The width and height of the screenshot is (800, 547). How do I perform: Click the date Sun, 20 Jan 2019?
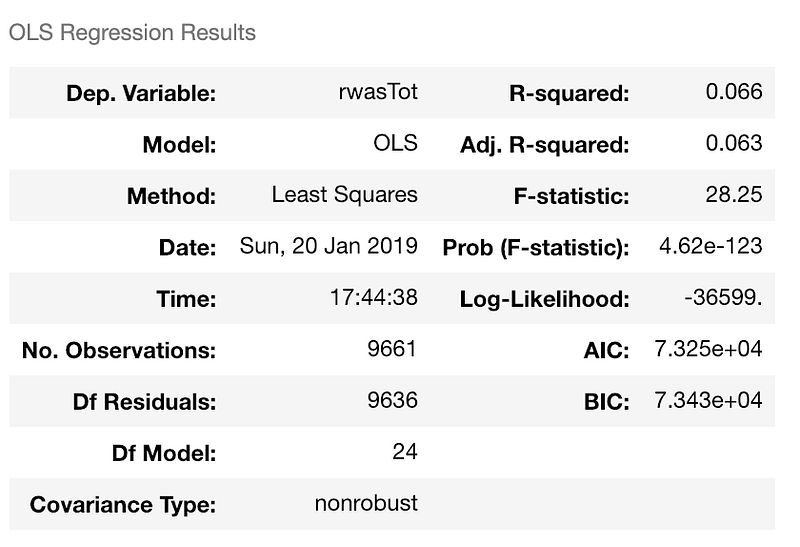click(329, 246)
